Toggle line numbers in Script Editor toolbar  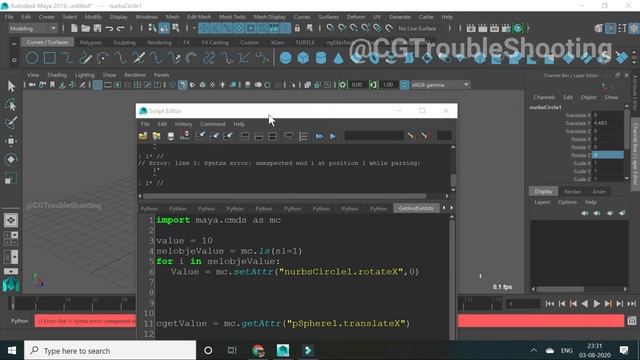click(x=303, y=136)
